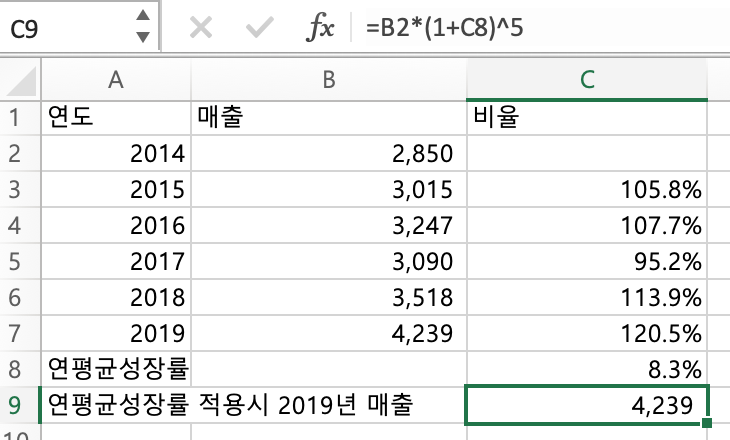Click cell B1 containing 매출
730x440 pixels.
coord(329,117)
